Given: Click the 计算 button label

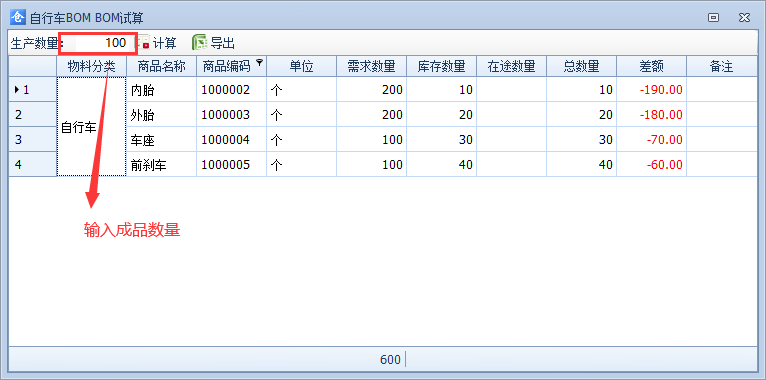Looking at the screenshot, I should tap(165, 43).
